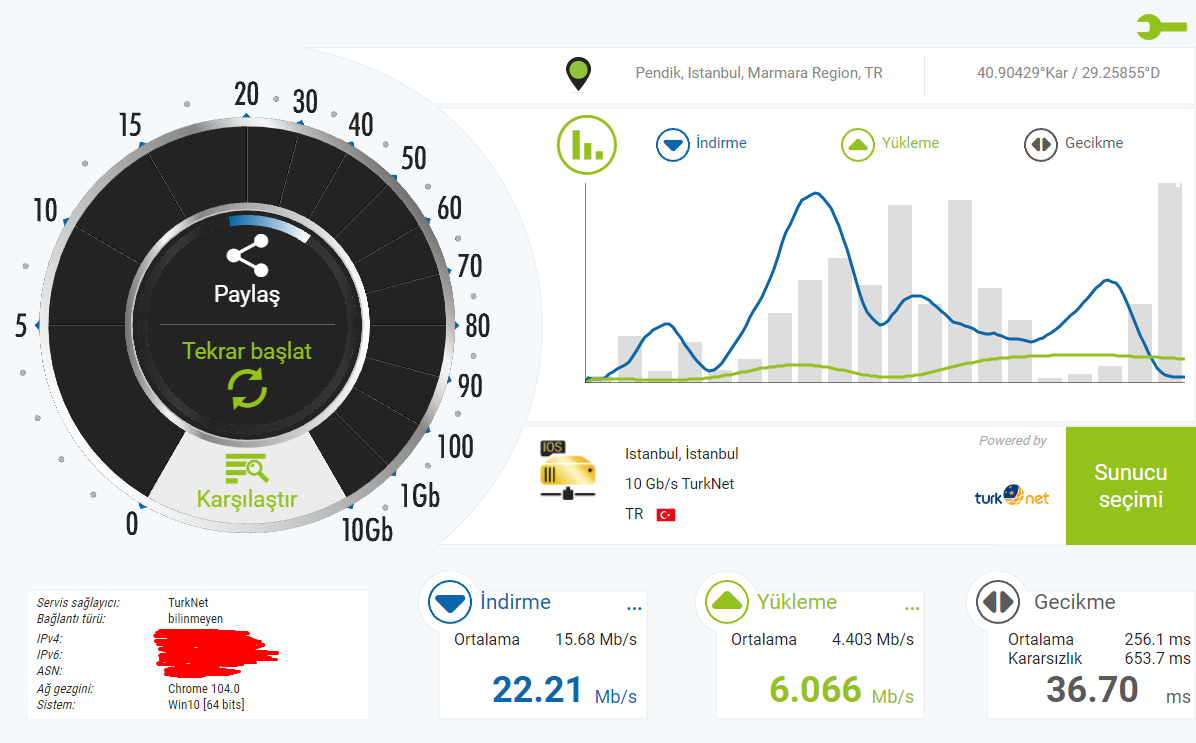The height and width of the screenshot is (743, 1196).
Task: Click the share icon above Paylaş
Action: point(247,255)
